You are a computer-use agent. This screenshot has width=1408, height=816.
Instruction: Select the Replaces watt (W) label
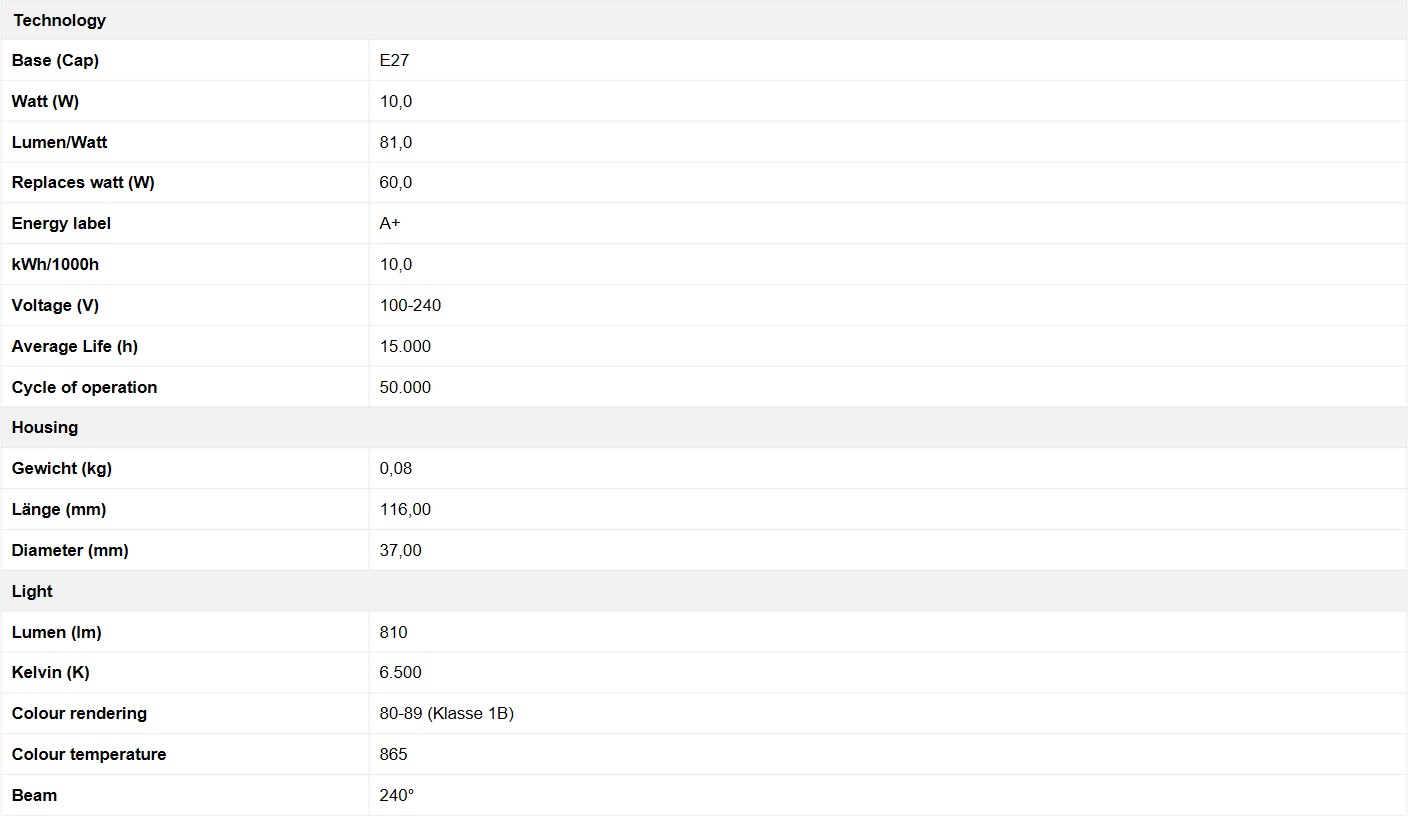[x=83, y=182]
